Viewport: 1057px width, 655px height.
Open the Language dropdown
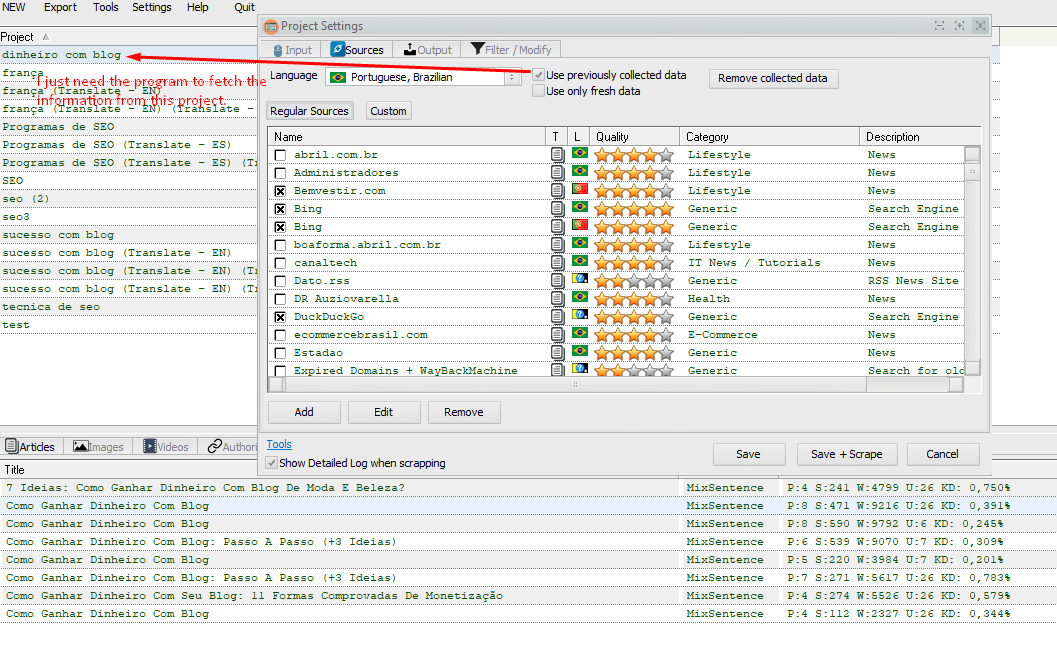tap(423, 77)
